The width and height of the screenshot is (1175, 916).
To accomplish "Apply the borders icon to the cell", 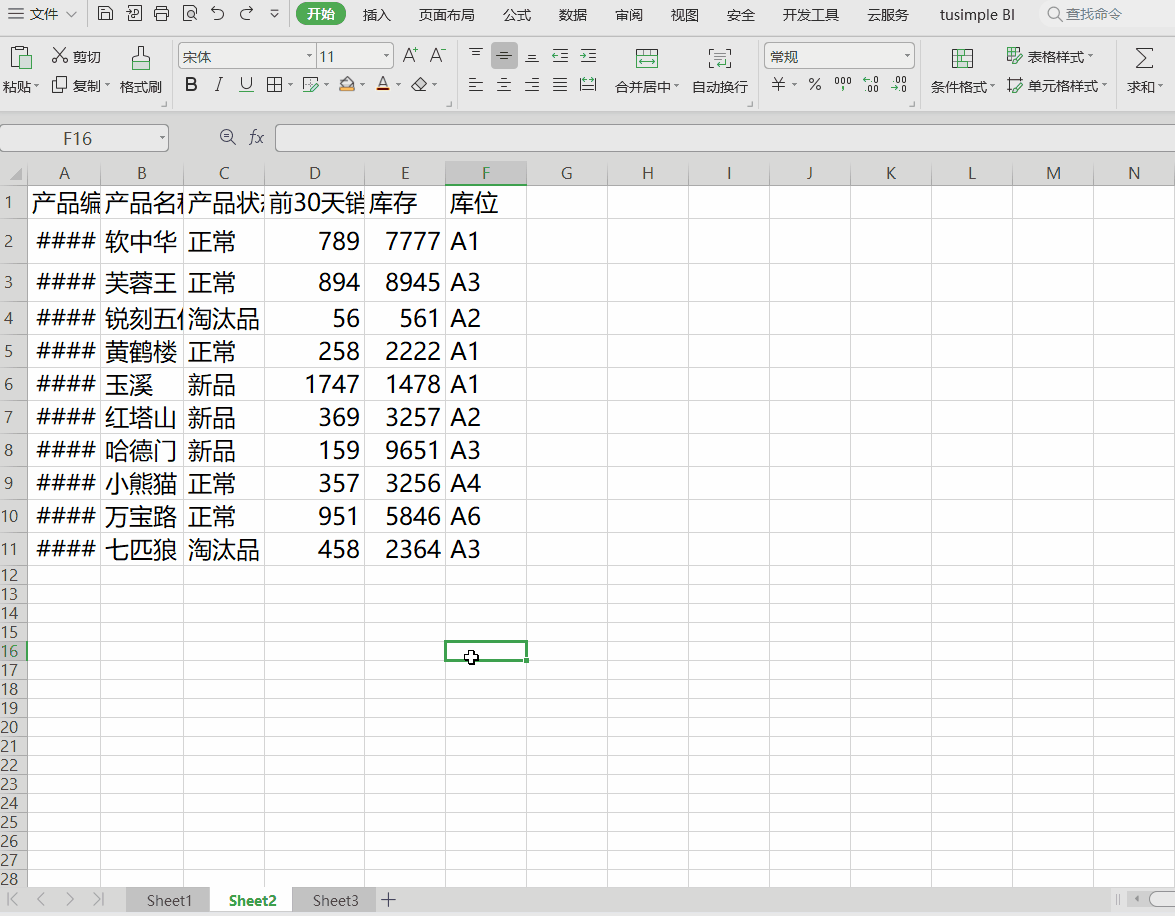I will coord(274,85).
